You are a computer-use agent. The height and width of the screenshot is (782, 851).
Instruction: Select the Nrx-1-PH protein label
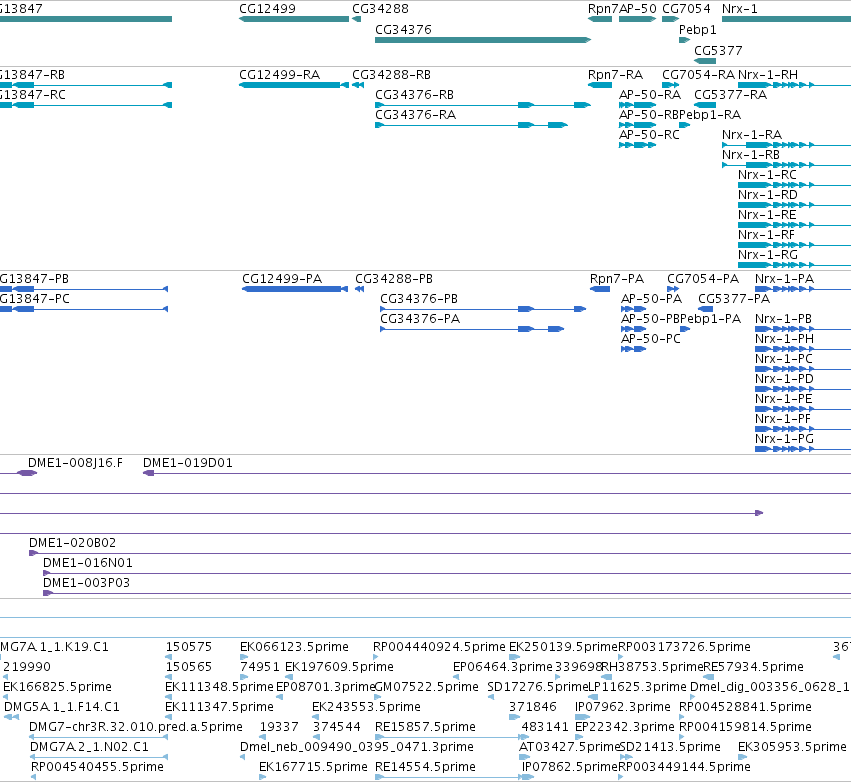[784, 339]
